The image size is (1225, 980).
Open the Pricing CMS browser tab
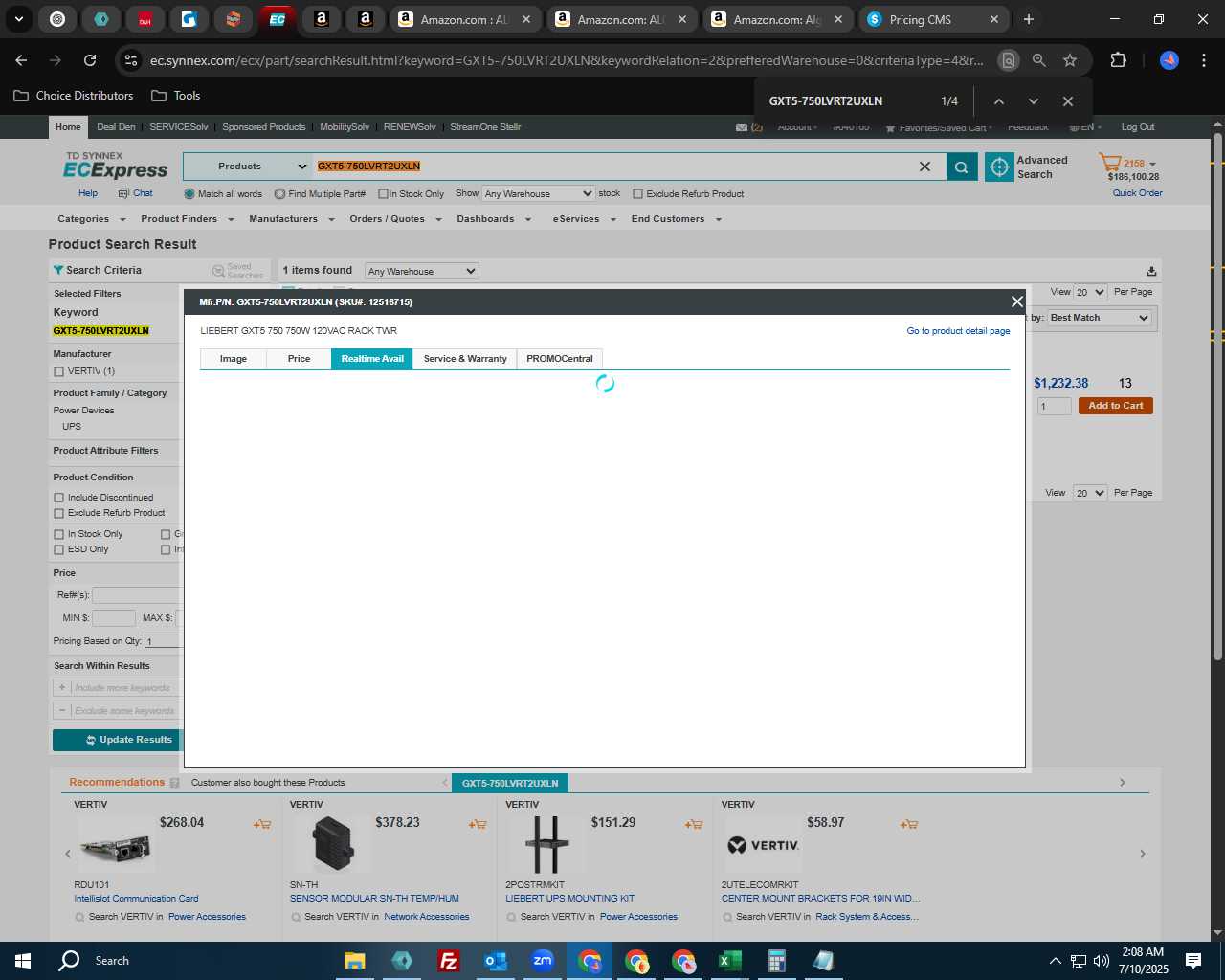pyautogui.click(x=933, y=19)
